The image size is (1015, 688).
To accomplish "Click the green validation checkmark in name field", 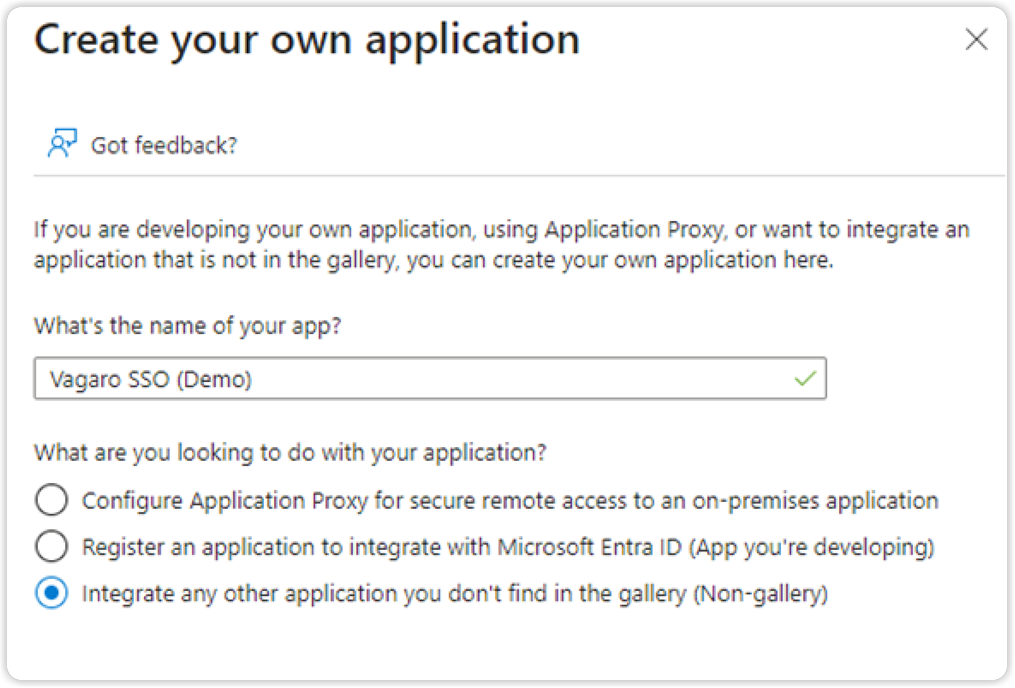I will (x=805, y=378).
